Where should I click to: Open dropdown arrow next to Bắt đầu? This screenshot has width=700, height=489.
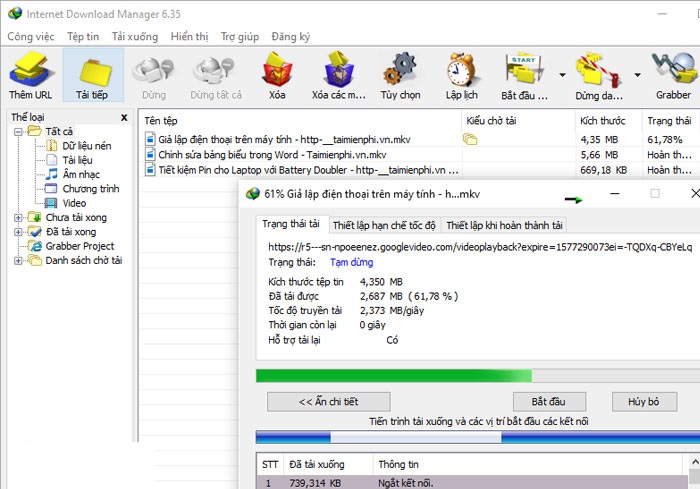562,75
